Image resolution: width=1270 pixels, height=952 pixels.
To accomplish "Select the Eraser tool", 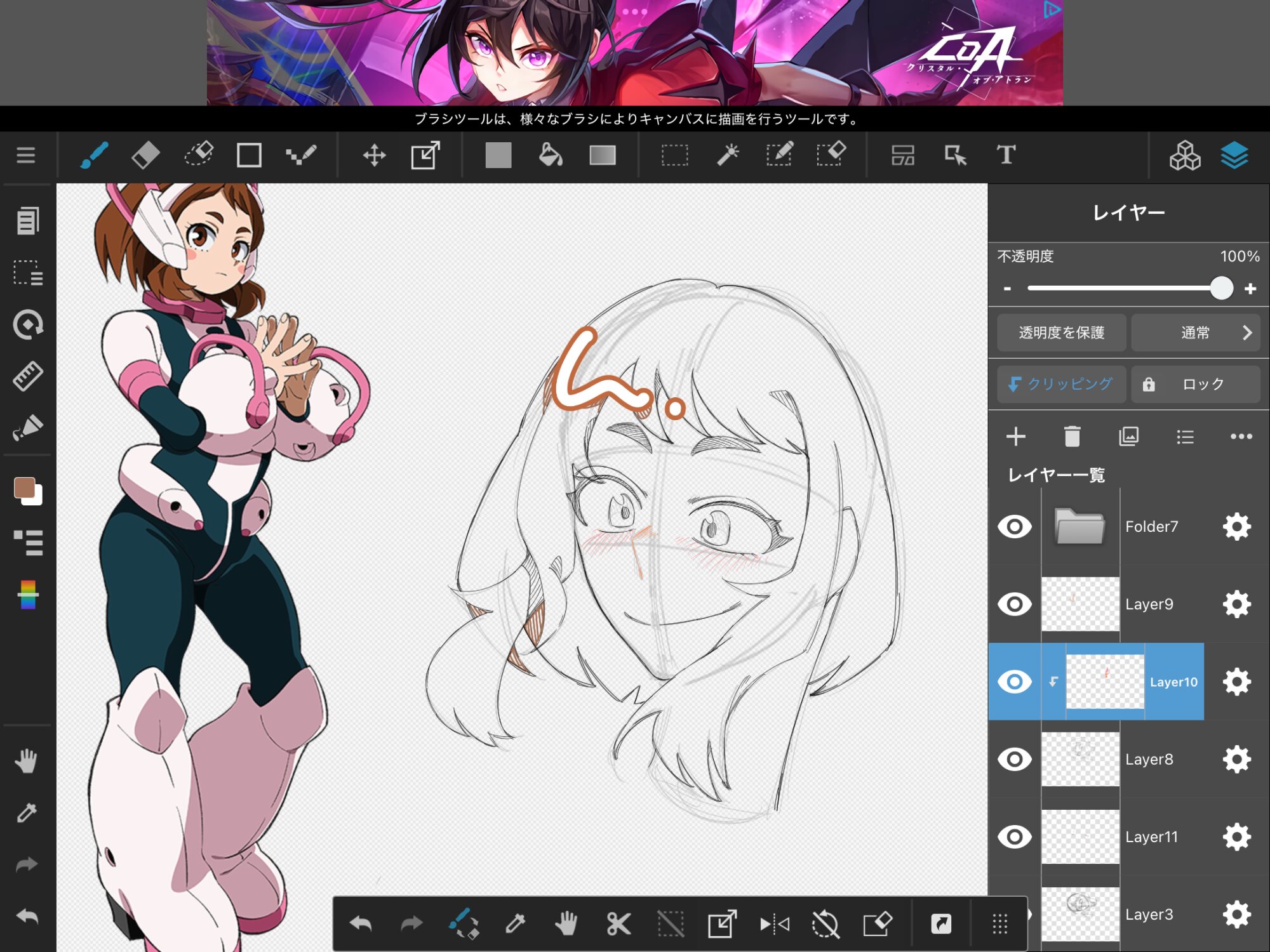I will [145, 155].
